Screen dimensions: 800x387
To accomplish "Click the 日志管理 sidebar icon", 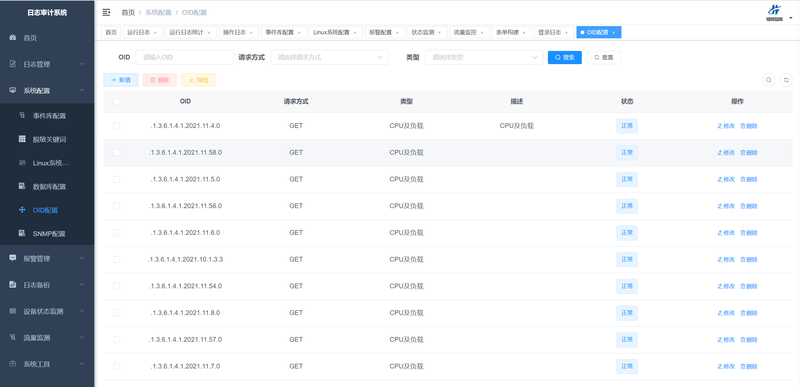I will point(13,64).
